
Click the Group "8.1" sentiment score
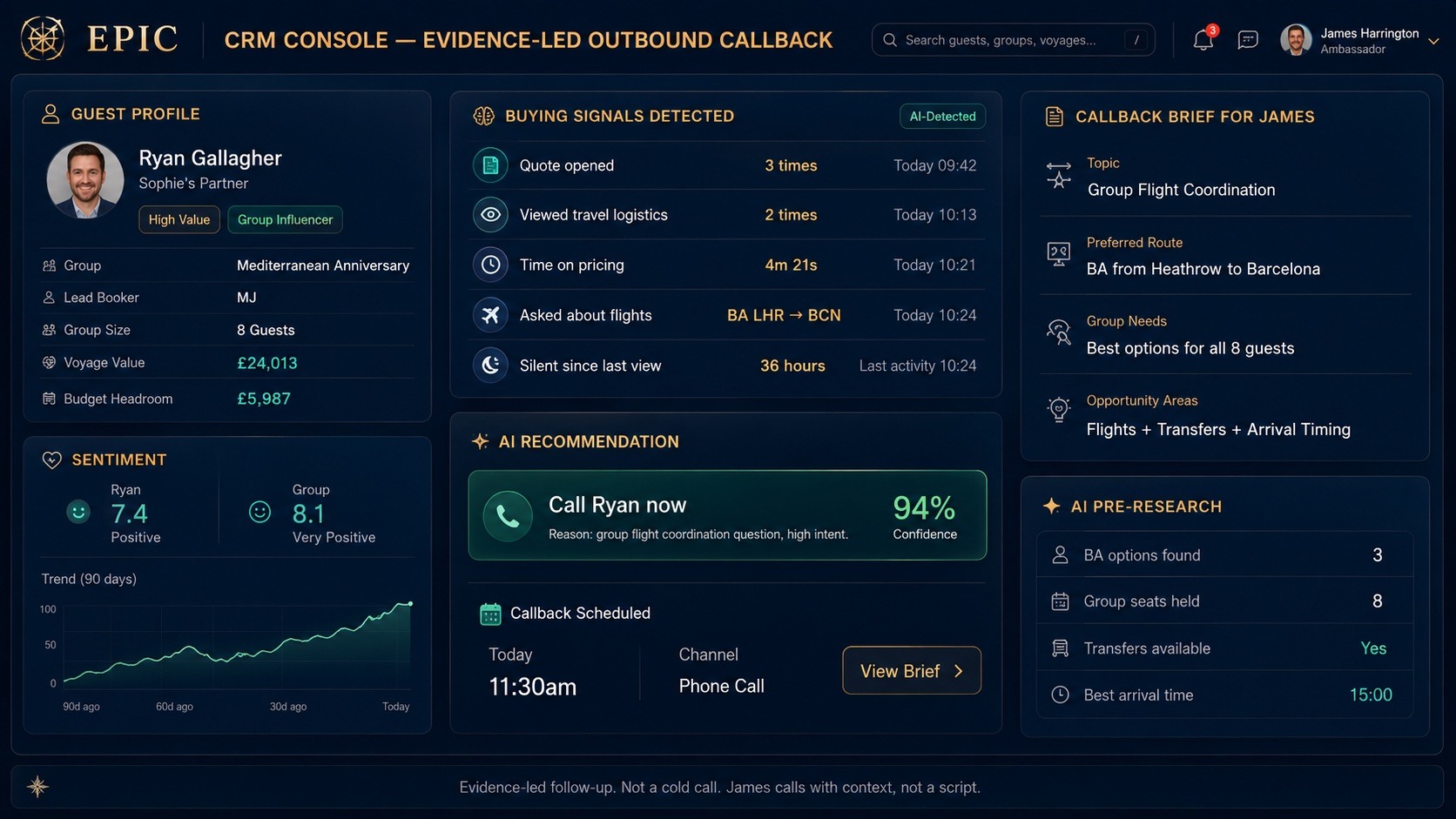[308, 514]
